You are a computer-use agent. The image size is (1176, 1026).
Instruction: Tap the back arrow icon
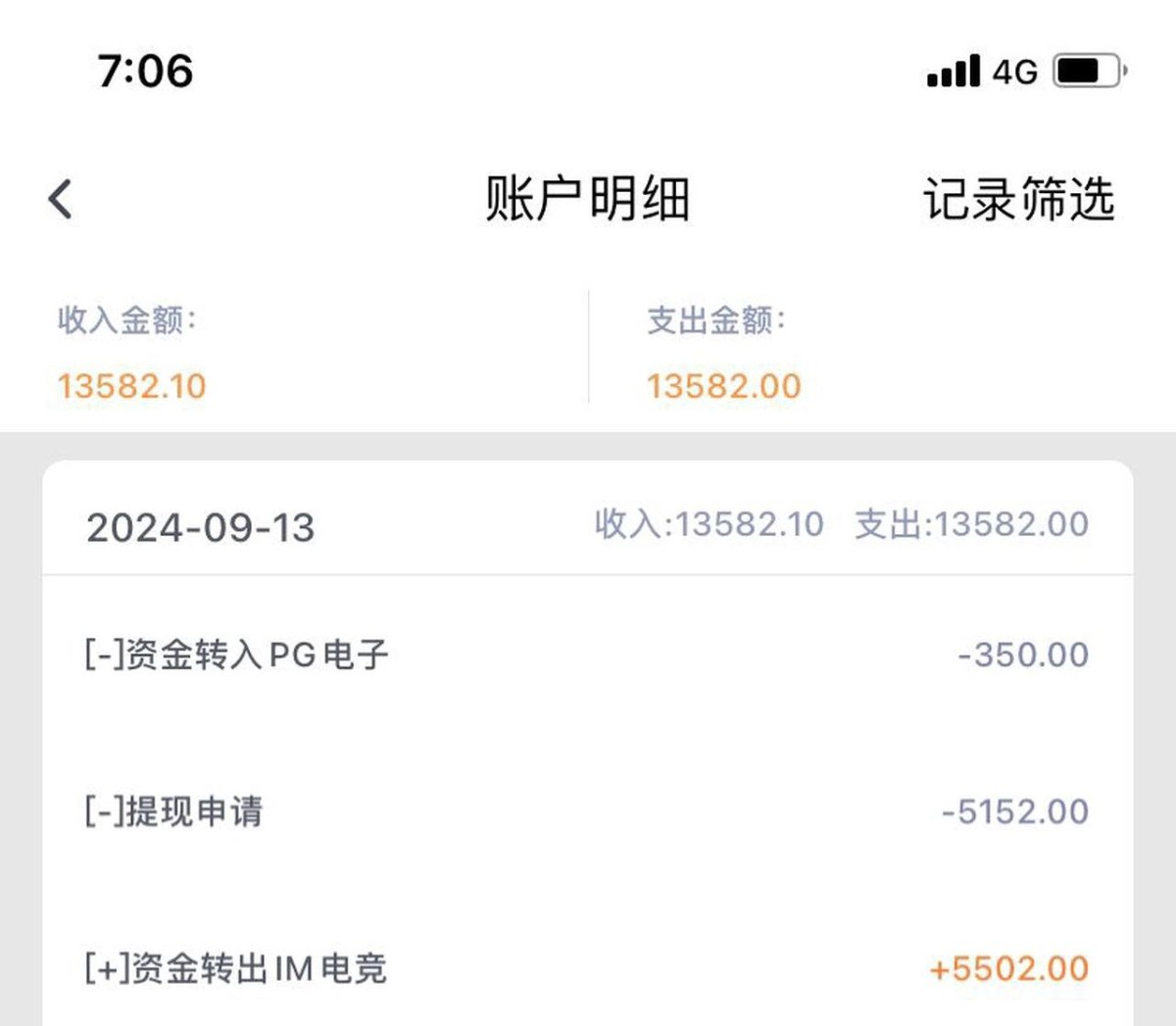[x=61, y=199]
